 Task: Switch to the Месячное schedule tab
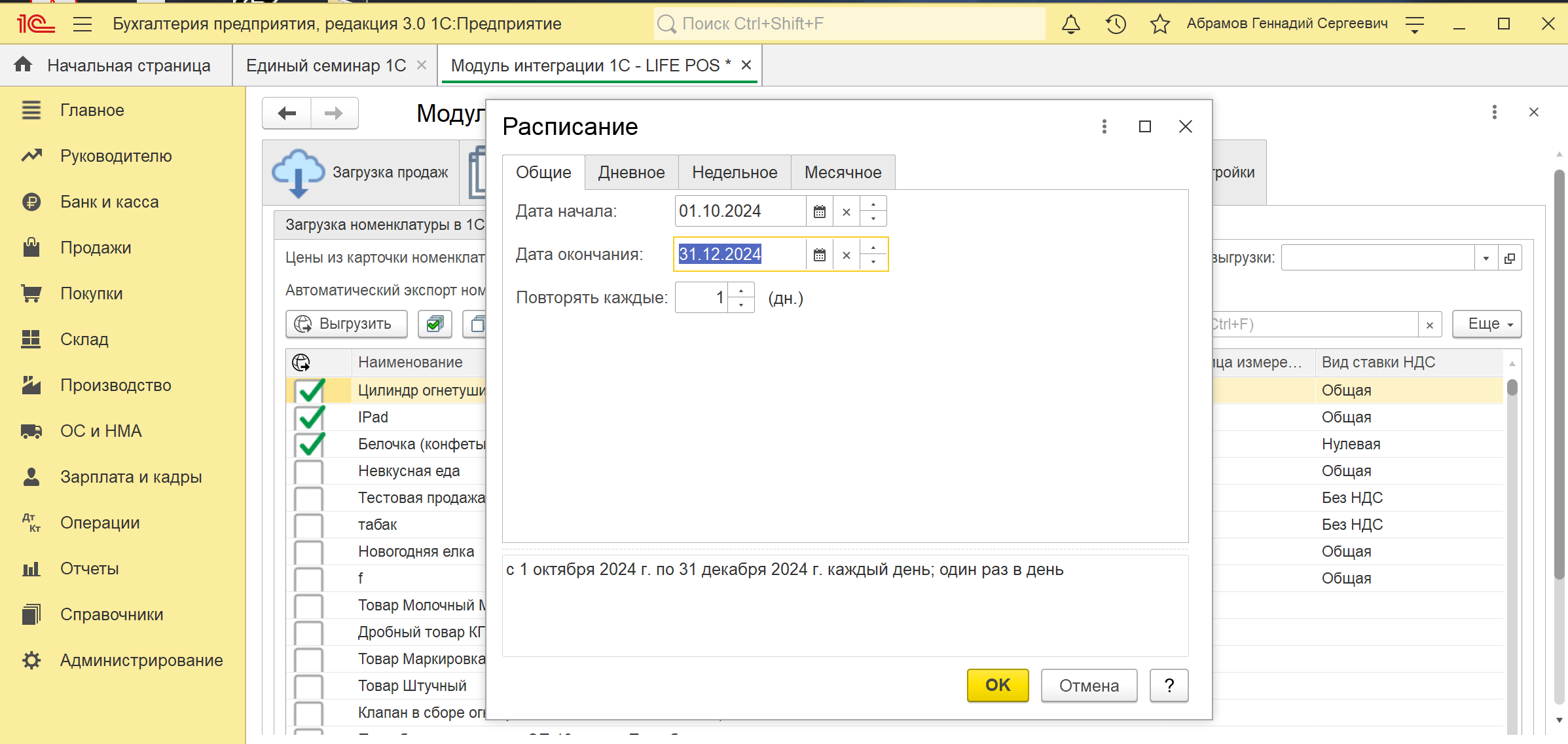point(843,172)
